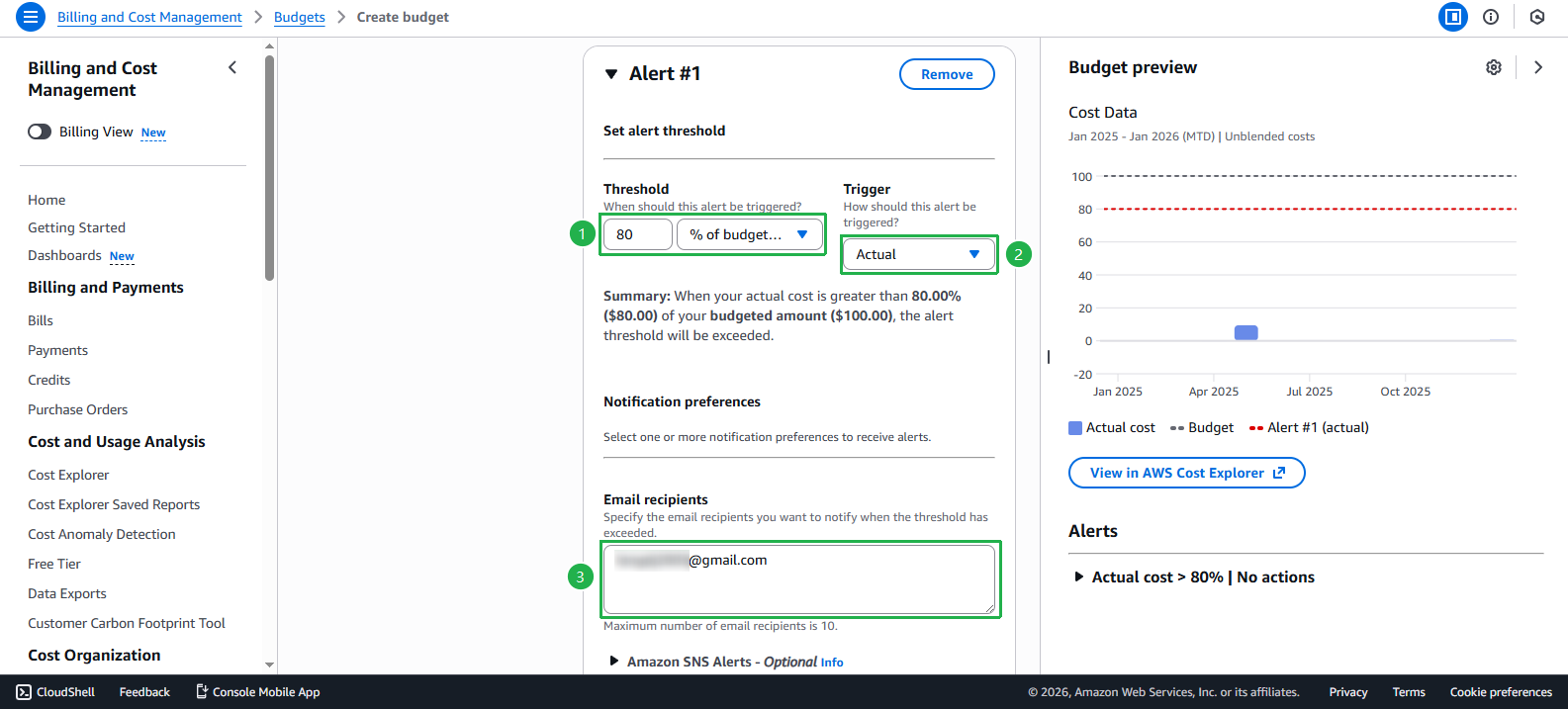1568x709 pixels.
Task: Click New badge beside Dashboards
Action: click(x=122, y=256)
